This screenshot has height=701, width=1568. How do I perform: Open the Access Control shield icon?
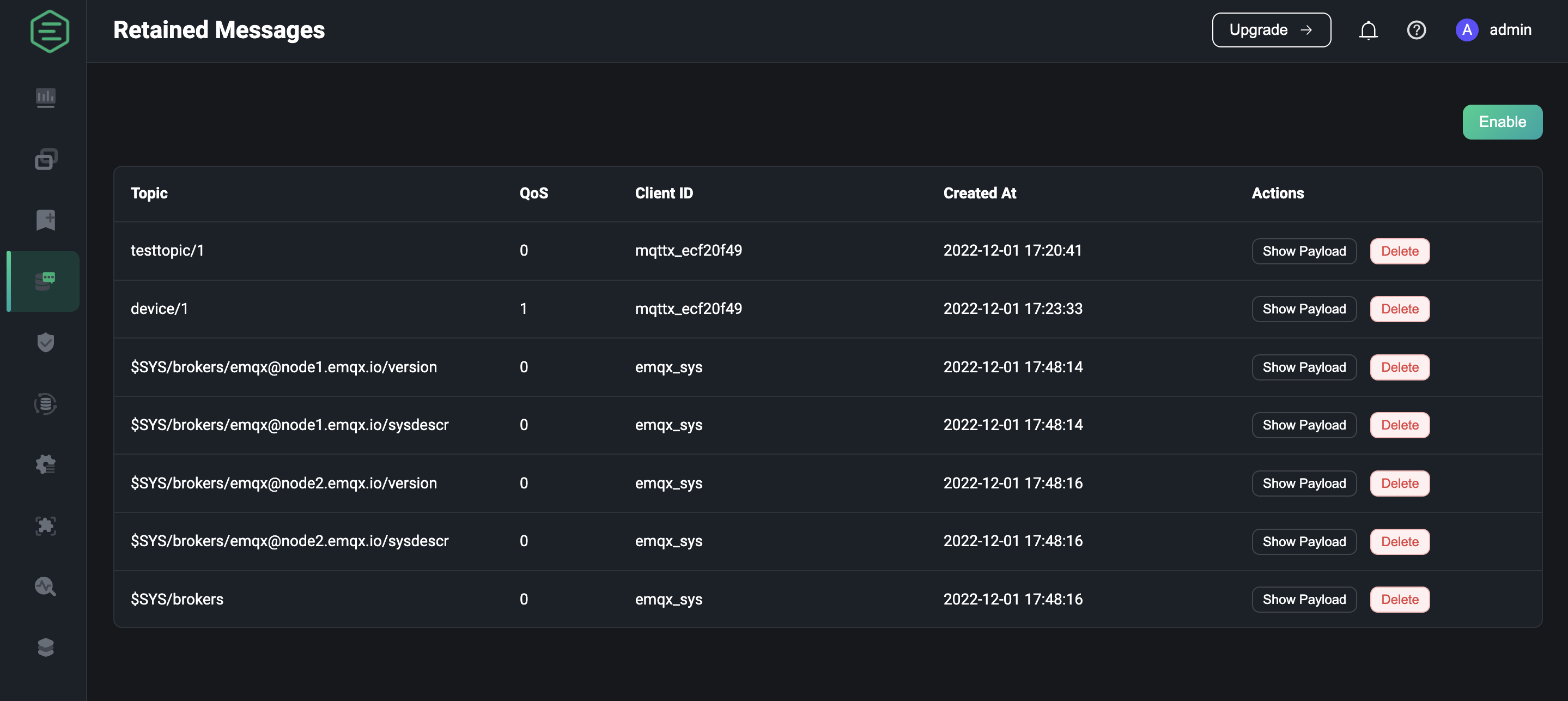click(46, 342)
